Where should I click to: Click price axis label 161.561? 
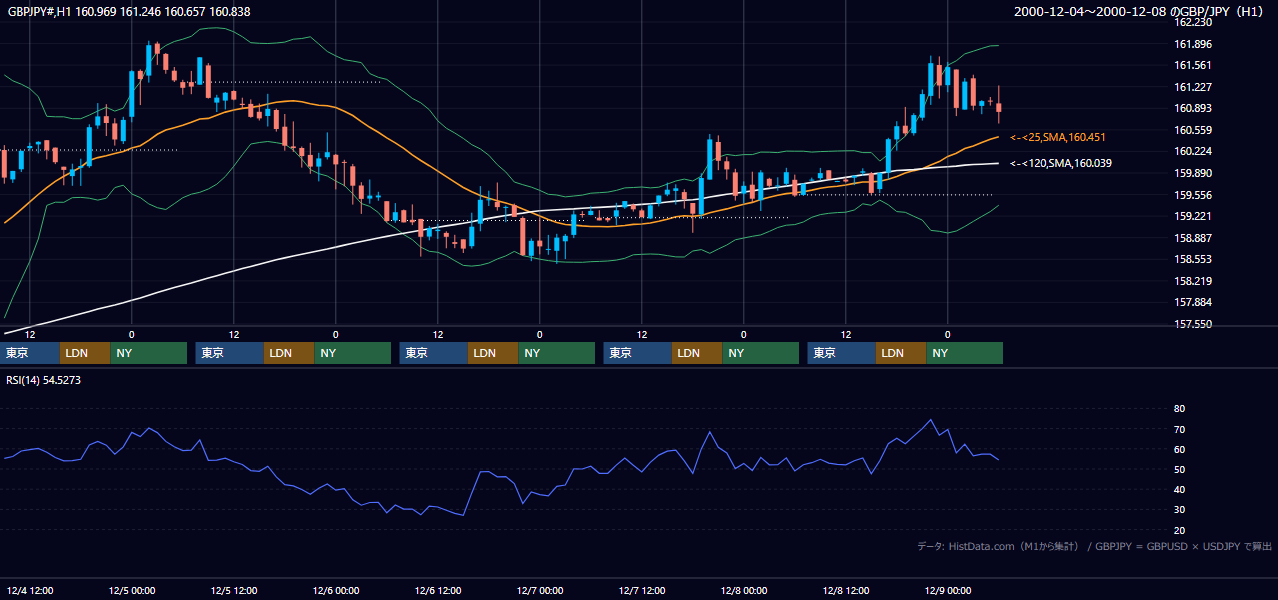point(1193,65)
